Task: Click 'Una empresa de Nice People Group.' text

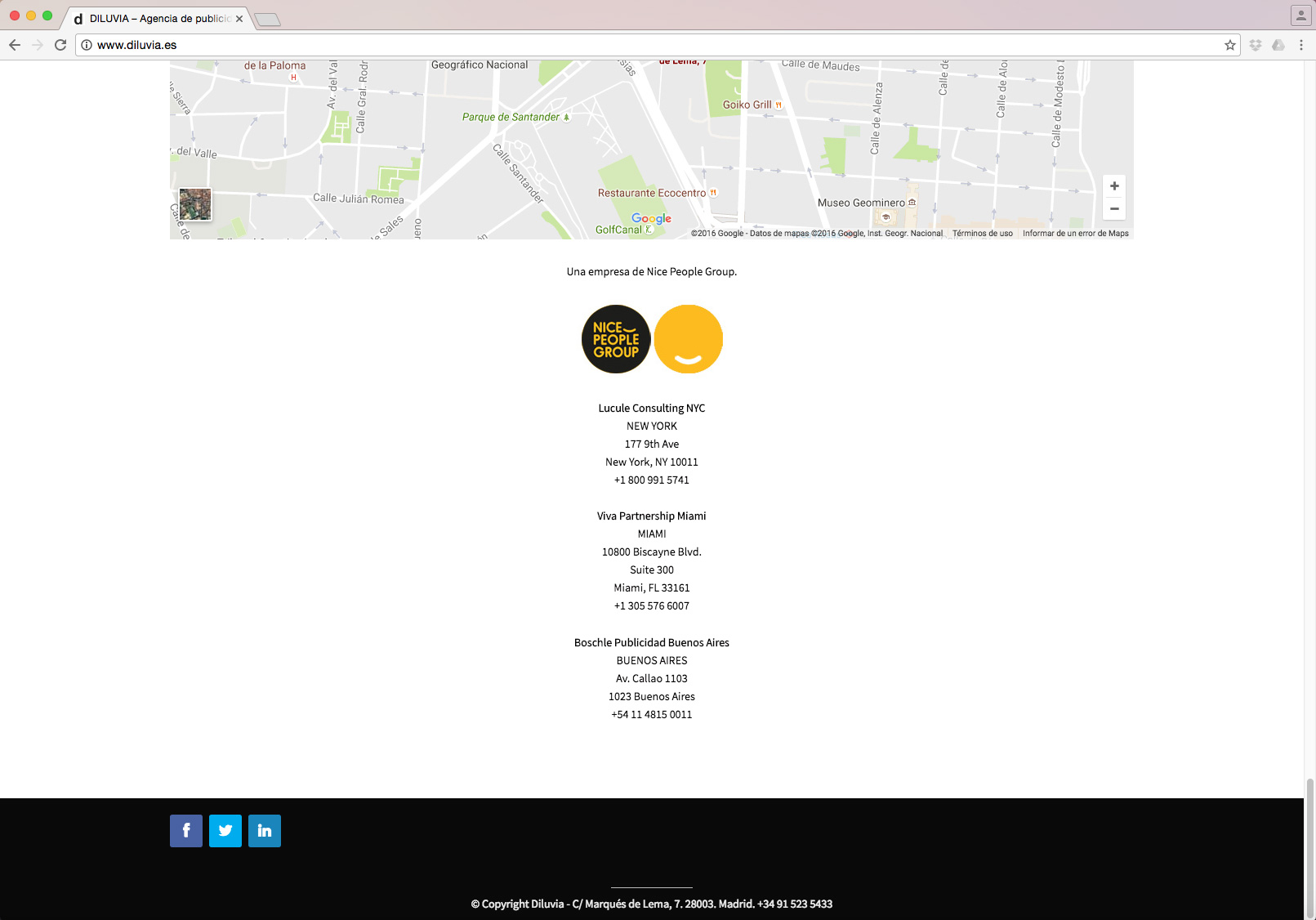Action: [652, 271]
